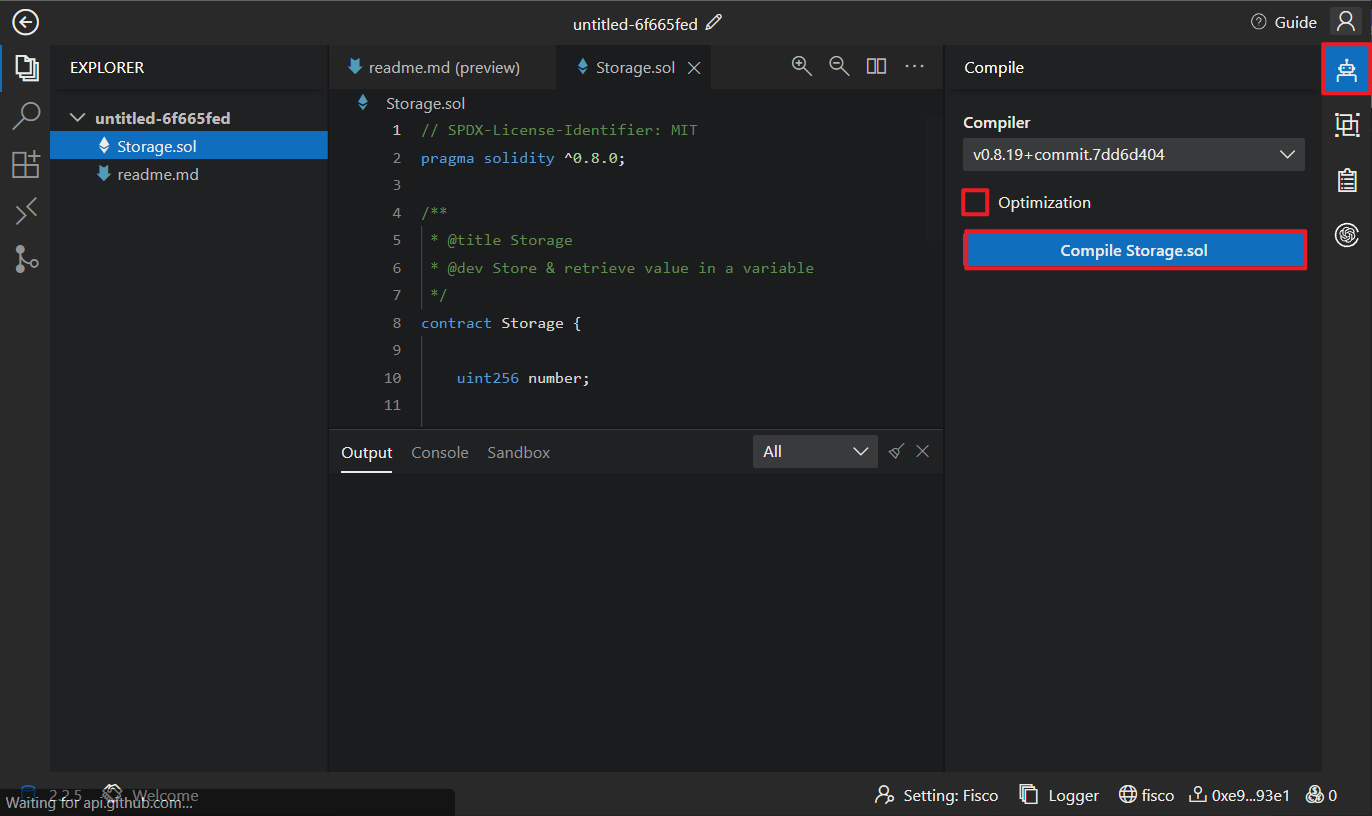Close the Storage.sol editor tab
This screenshot has width=1372, height=816.
[x=694, y=68]
